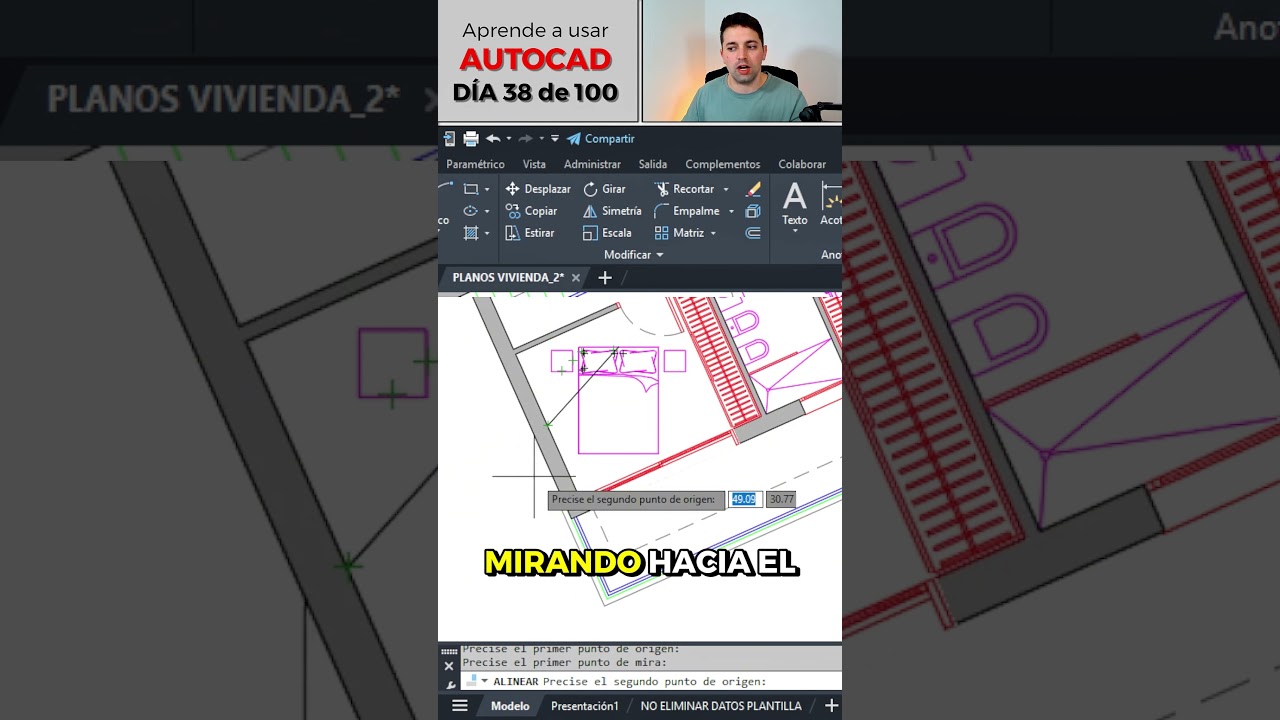Click the Redo arrow icon
This screenshot has width=1280, height=720.
coord(526,139)
